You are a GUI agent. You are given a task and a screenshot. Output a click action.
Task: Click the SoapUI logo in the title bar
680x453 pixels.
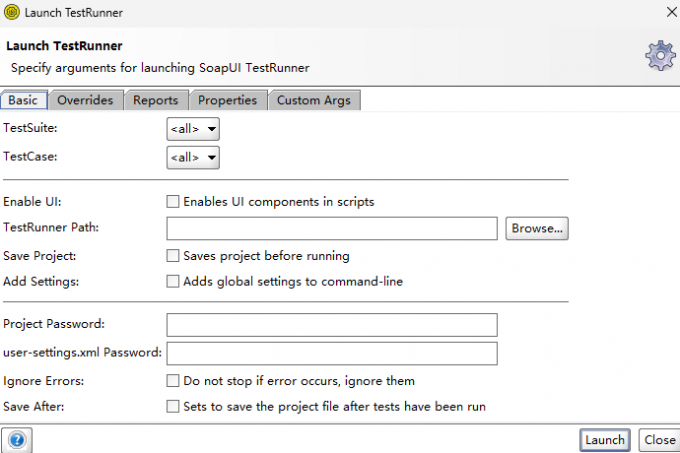point(12,12)
